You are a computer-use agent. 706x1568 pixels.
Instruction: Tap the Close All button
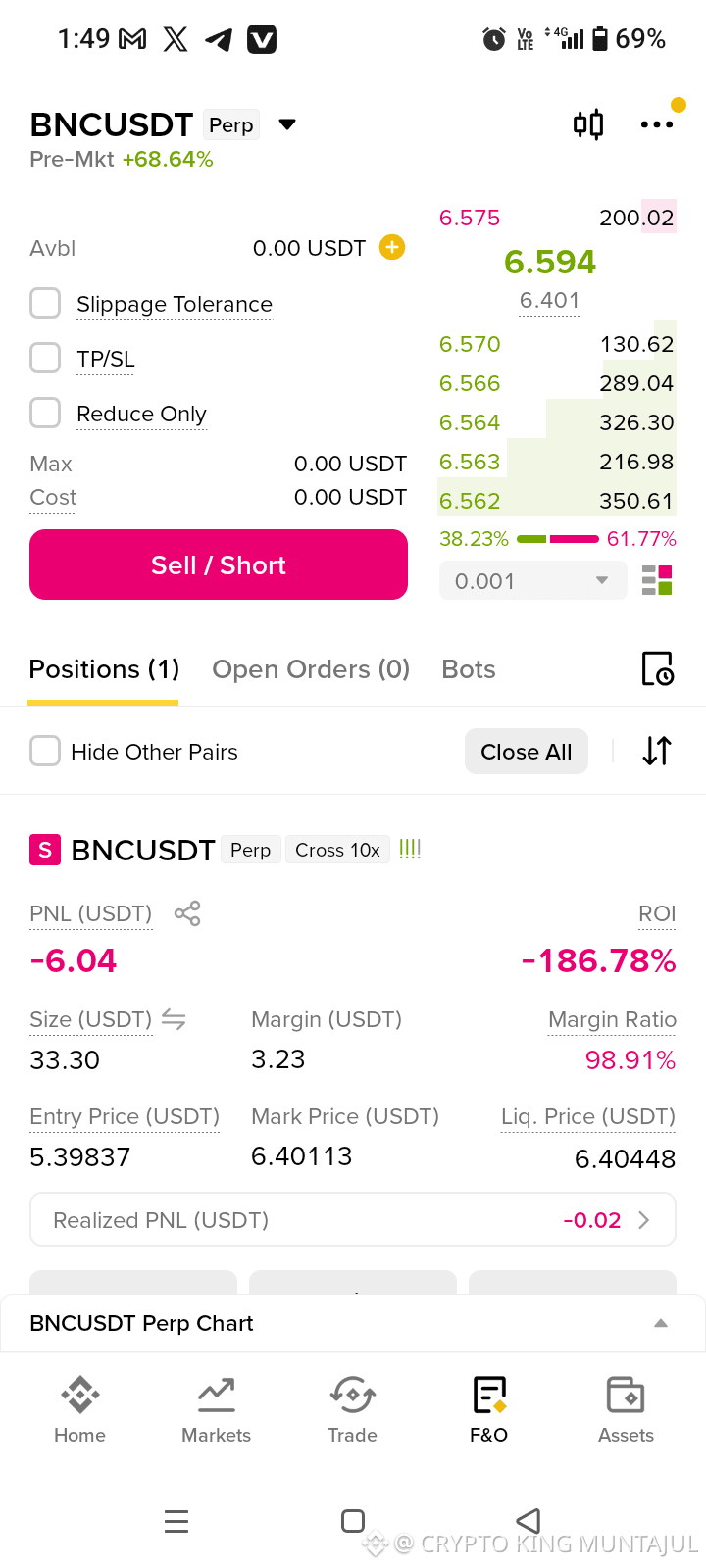[x=527, y=752]
